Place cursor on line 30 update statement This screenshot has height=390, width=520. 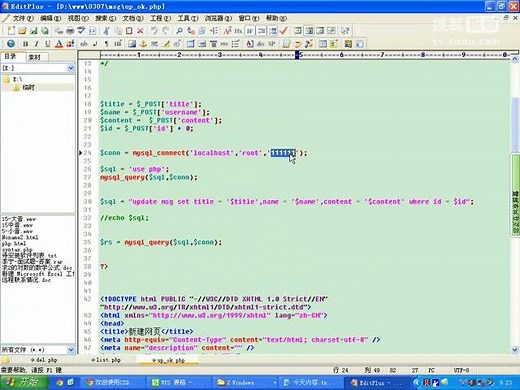[287, 202]
